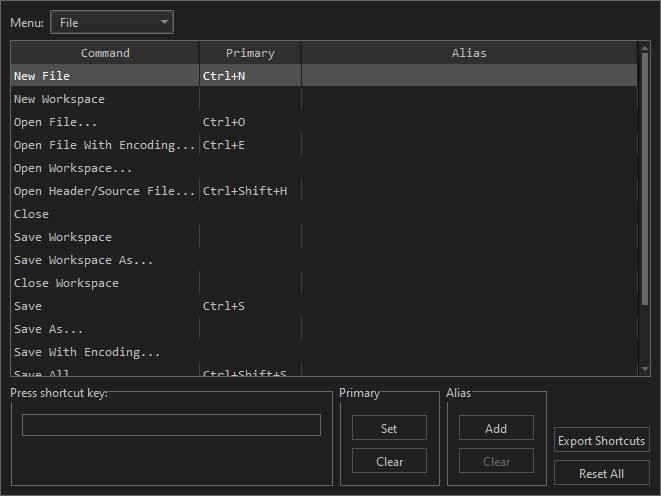Click the scrollbar down arrow
The width and height of the screenshot is (661, 496).
tap(645, 369)
